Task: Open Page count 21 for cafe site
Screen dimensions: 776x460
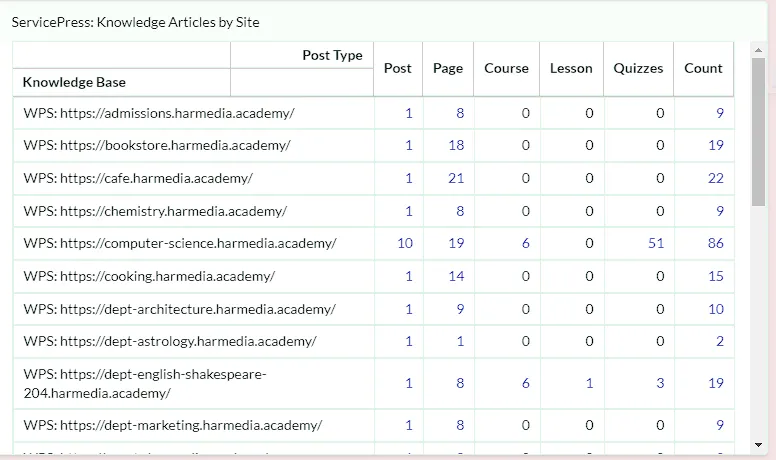Action: pos(456,178)
